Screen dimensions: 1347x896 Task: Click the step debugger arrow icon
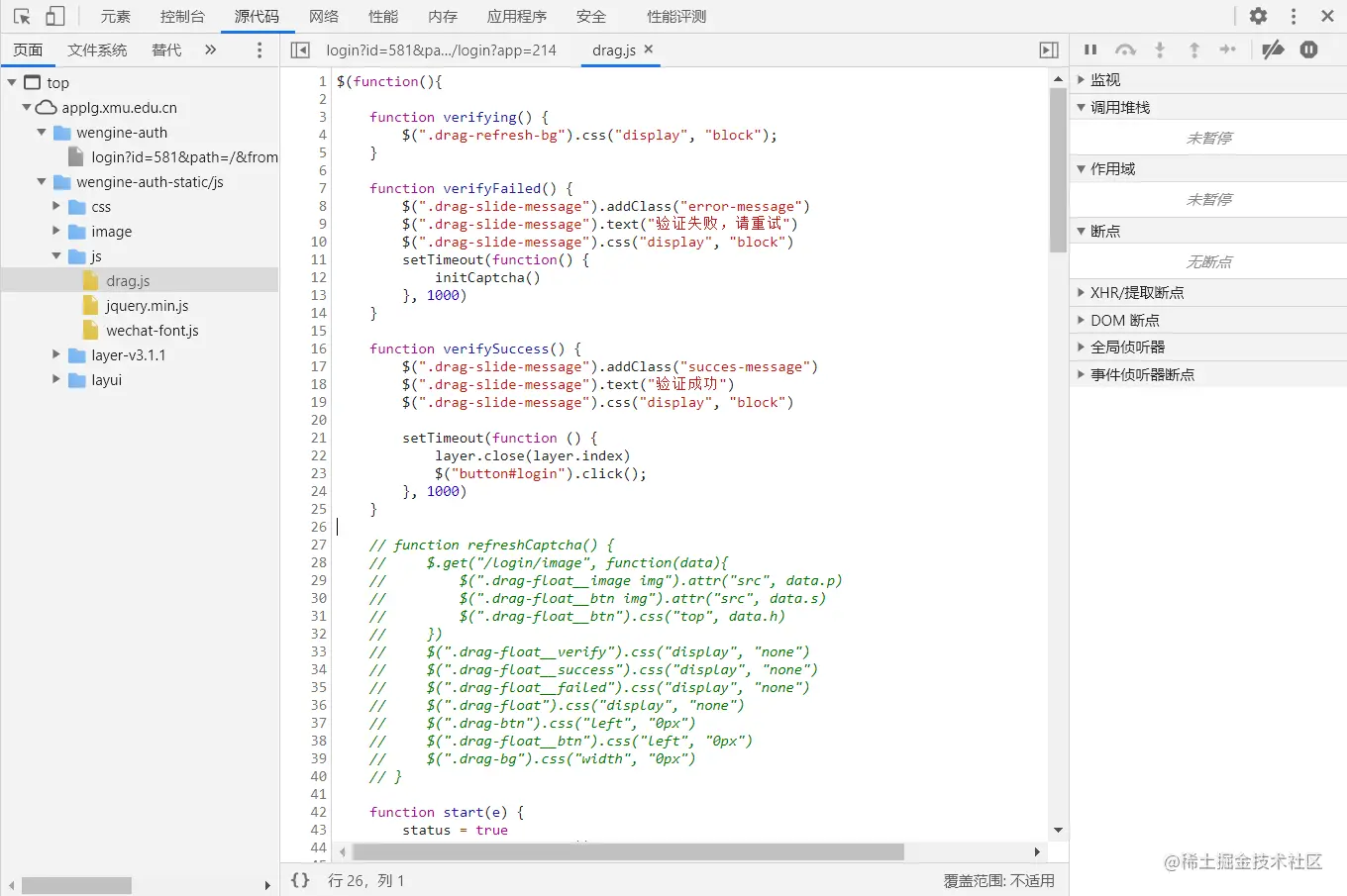[x=1228, y=50]
